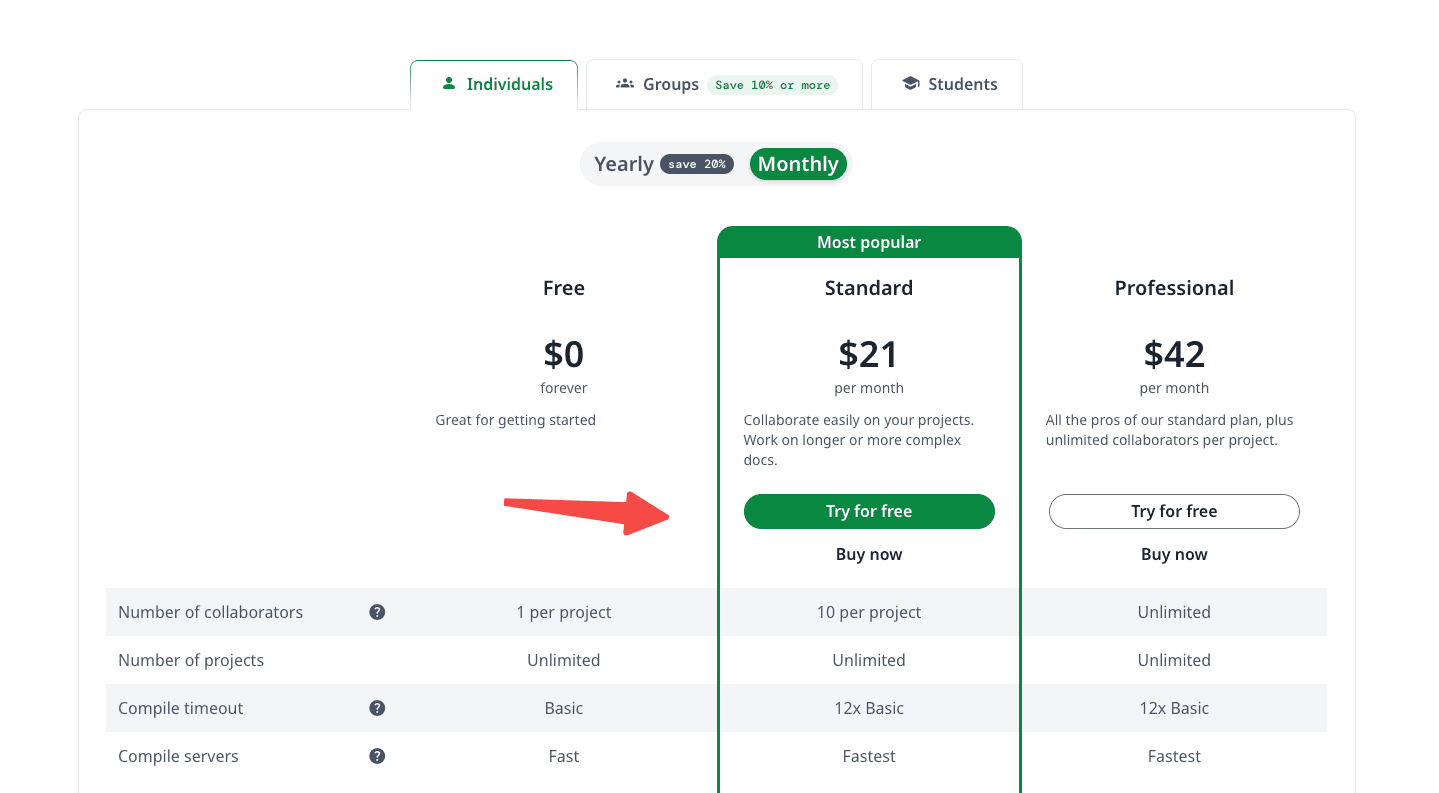Click Buy now under Standard plan

pyautogui.click(x=869, y=554)
